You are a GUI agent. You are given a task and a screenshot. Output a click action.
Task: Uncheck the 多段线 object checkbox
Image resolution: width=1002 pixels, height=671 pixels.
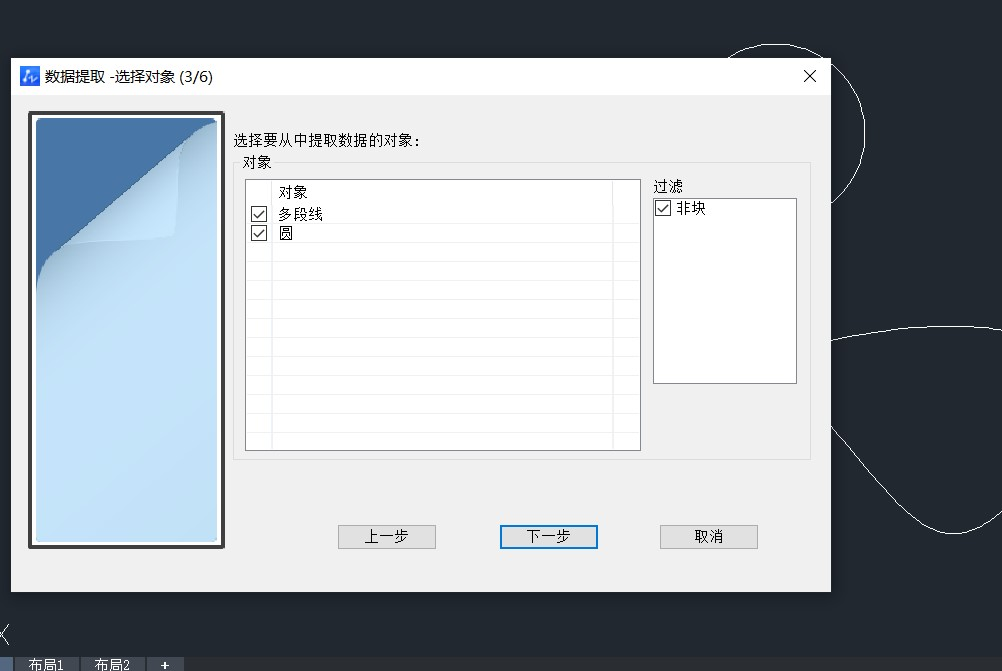pos(259,214)
